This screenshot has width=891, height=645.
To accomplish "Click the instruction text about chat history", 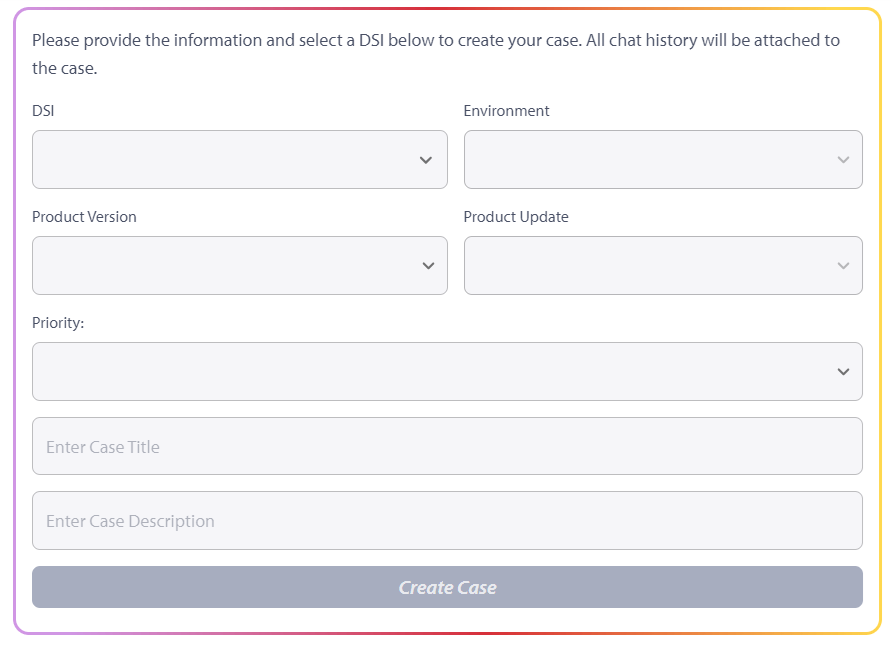I will pyautogui.click(x=700, y=42).
